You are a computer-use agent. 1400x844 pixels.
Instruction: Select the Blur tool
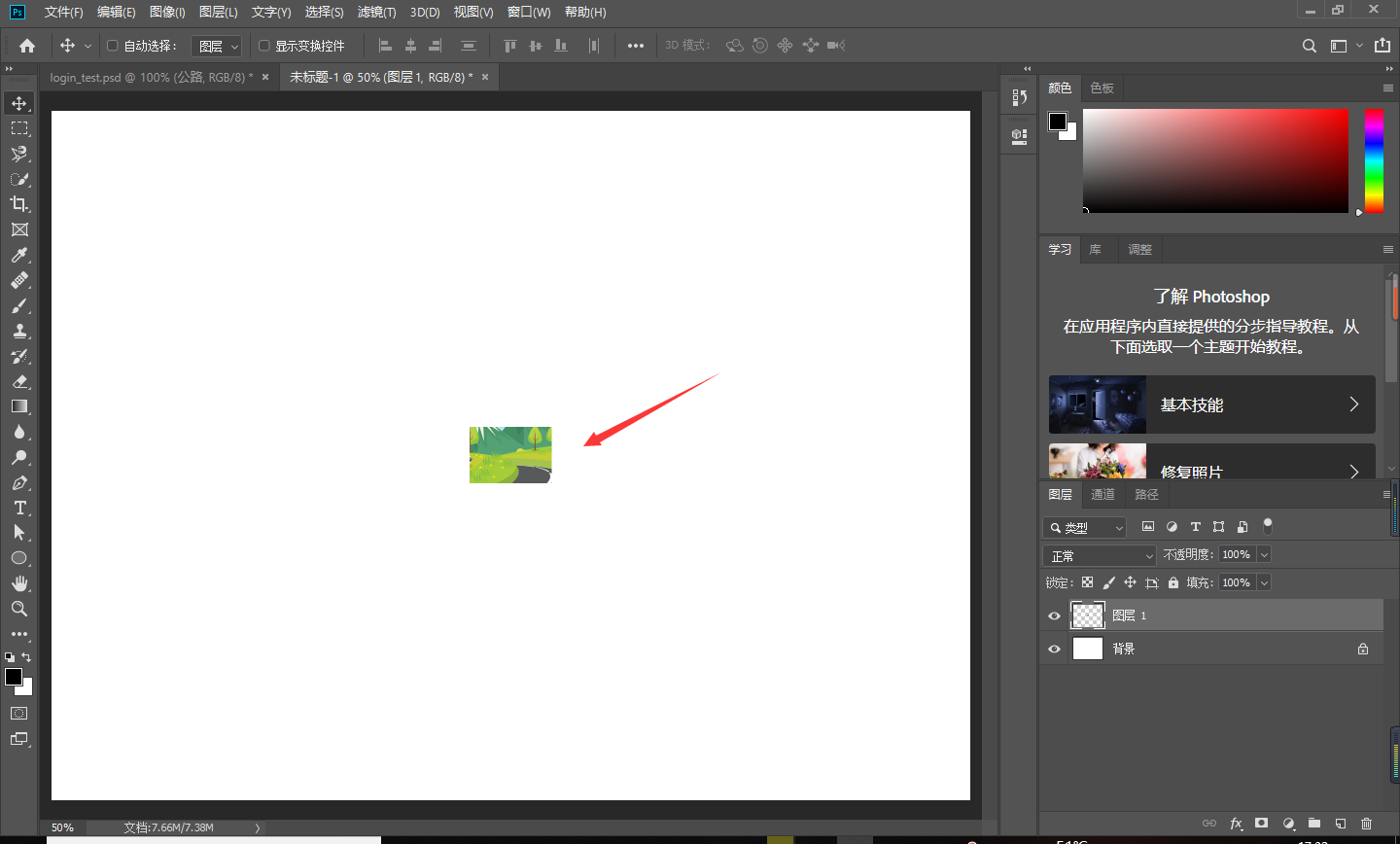[x=19, y=432]
